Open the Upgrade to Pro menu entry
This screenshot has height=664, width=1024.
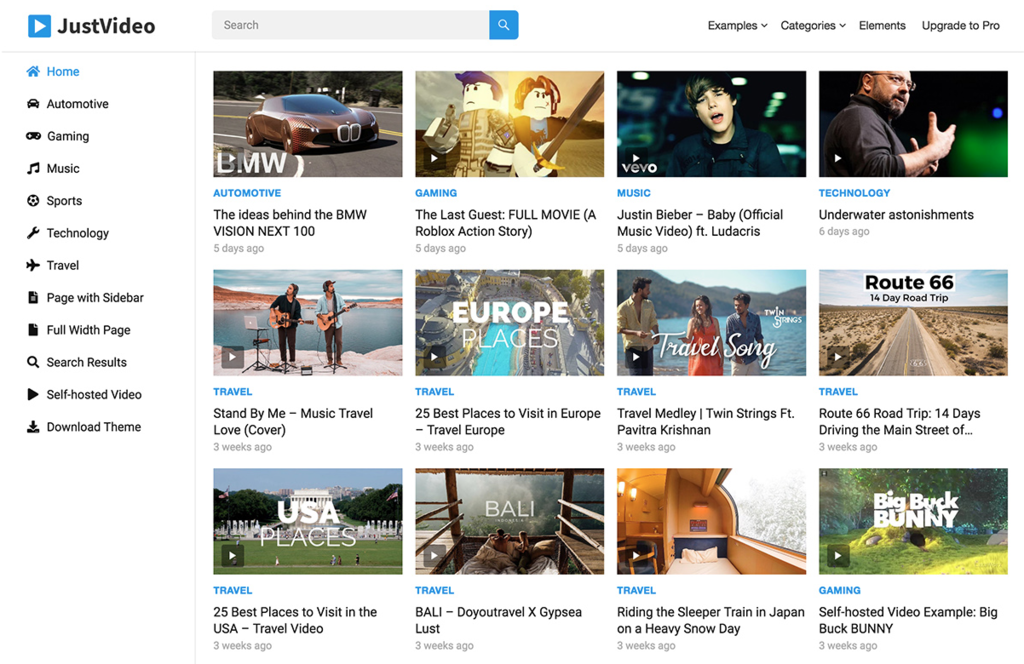tap(959, 25)
